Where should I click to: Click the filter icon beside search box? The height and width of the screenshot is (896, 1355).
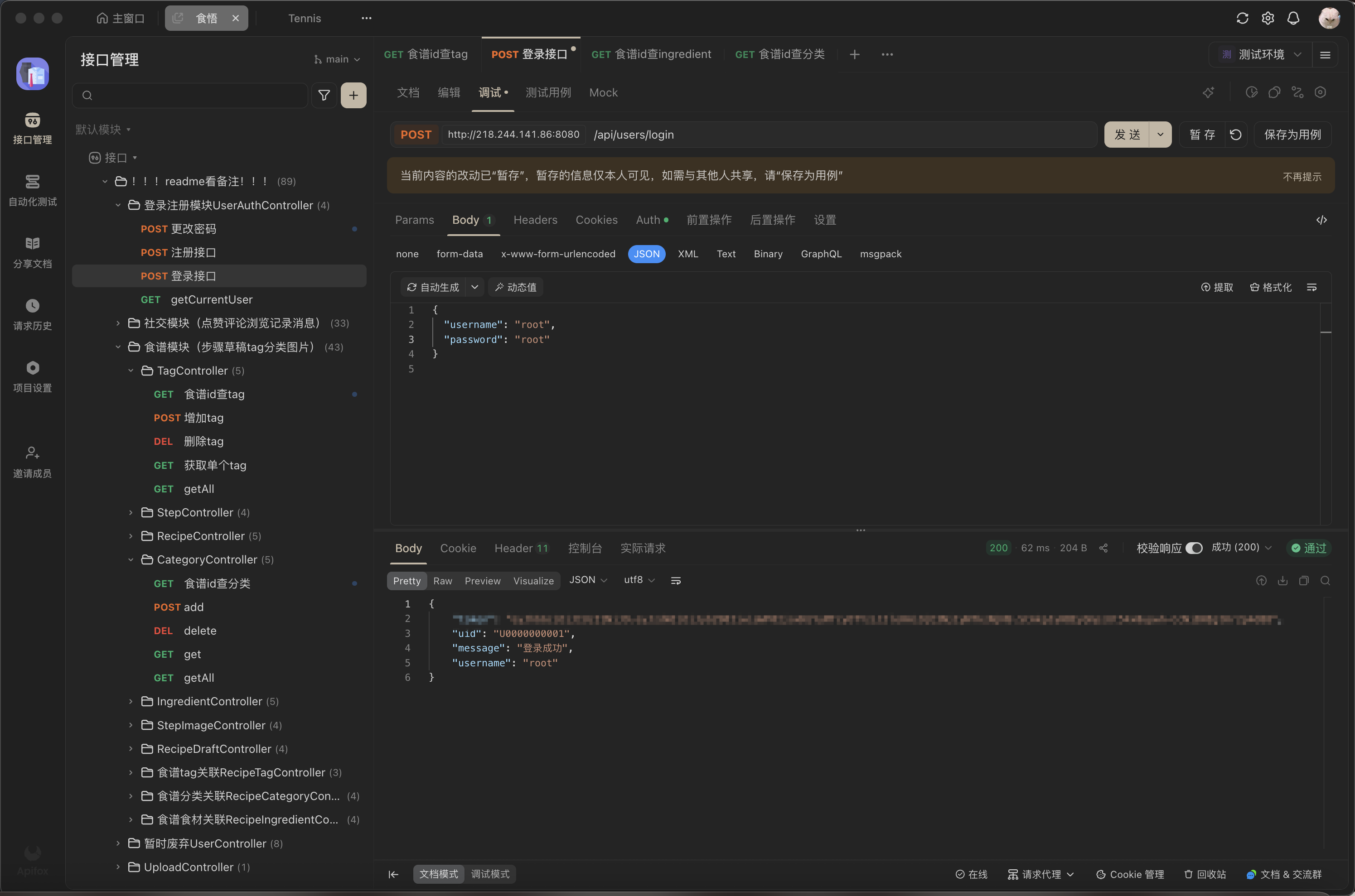pos(324,96)
